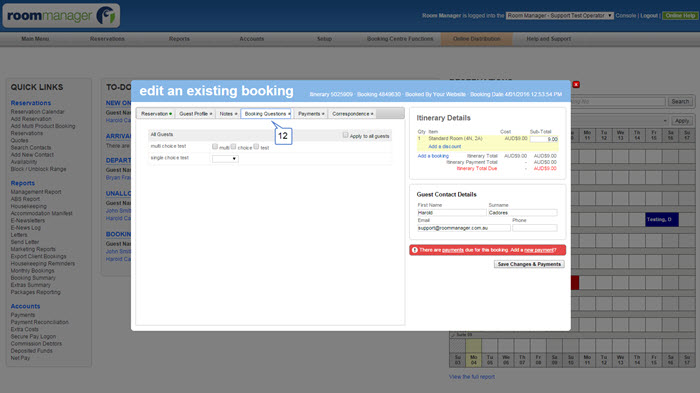Expand the dropdown next to Apply button
This screenshot has height=393, width=700.
click(x=620, y=121)
